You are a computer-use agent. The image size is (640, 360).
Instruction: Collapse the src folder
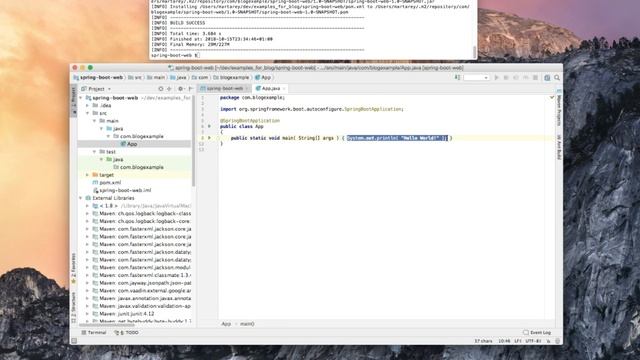click(87, 113)
